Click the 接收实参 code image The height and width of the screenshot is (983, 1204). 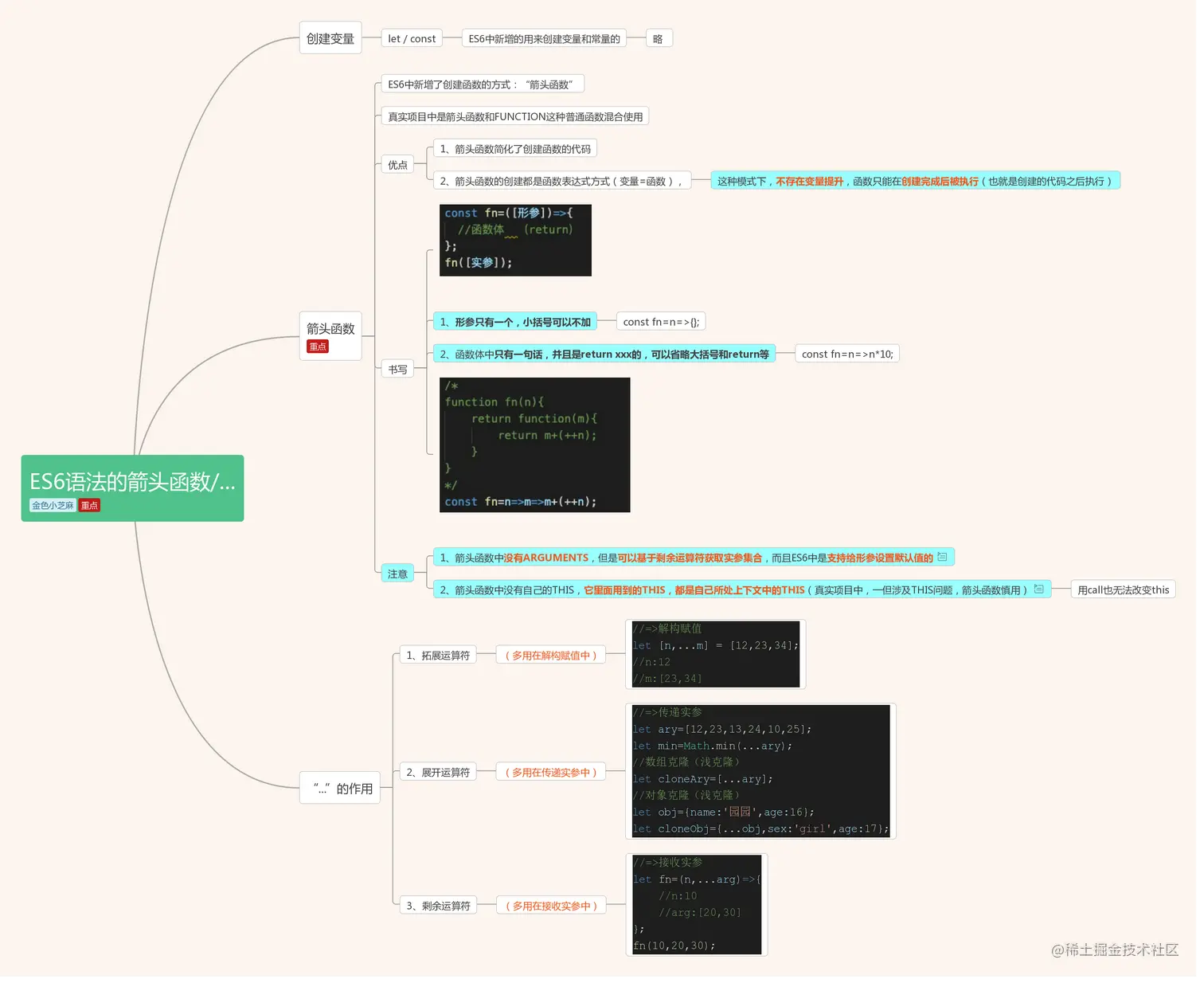point(697,904)
